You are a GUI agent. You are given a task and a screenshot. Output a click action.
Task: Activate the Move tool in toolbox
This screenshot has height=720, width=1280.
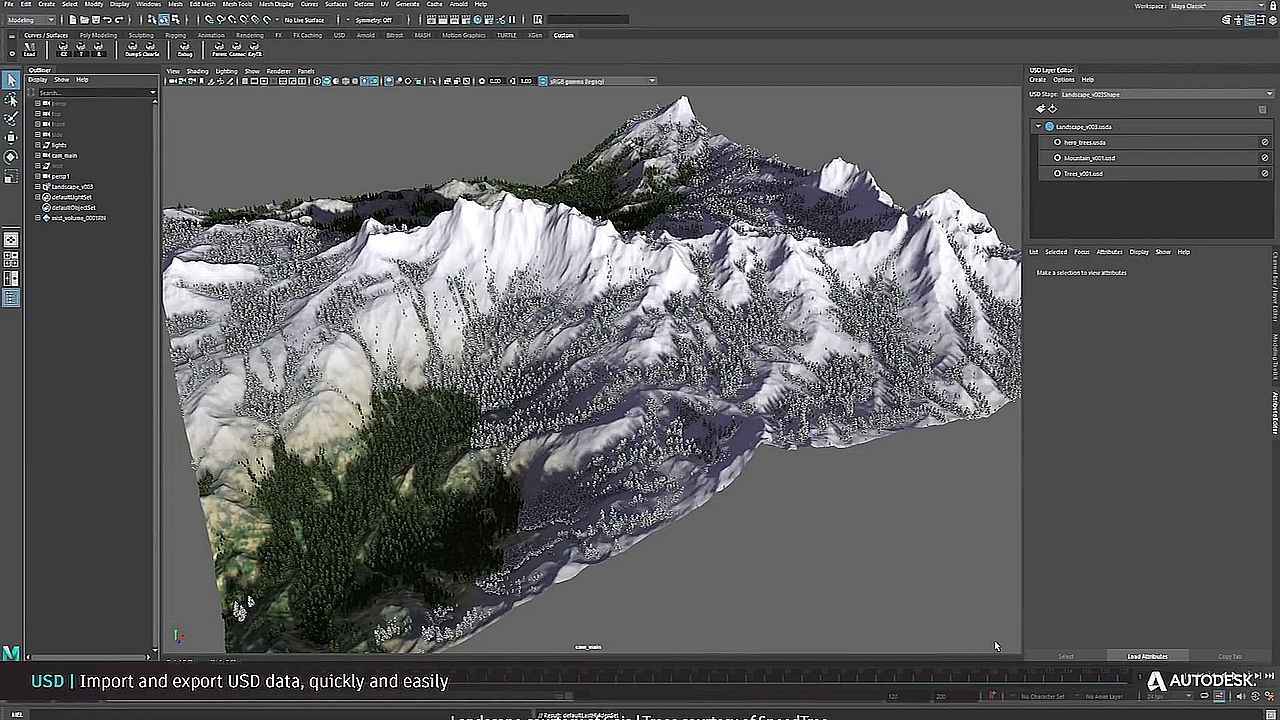pos(11,137)
